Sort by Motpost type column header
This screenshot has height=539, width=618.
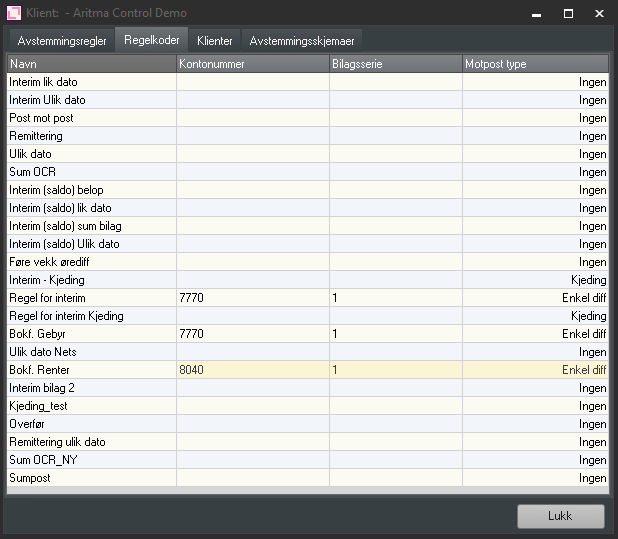535,64
